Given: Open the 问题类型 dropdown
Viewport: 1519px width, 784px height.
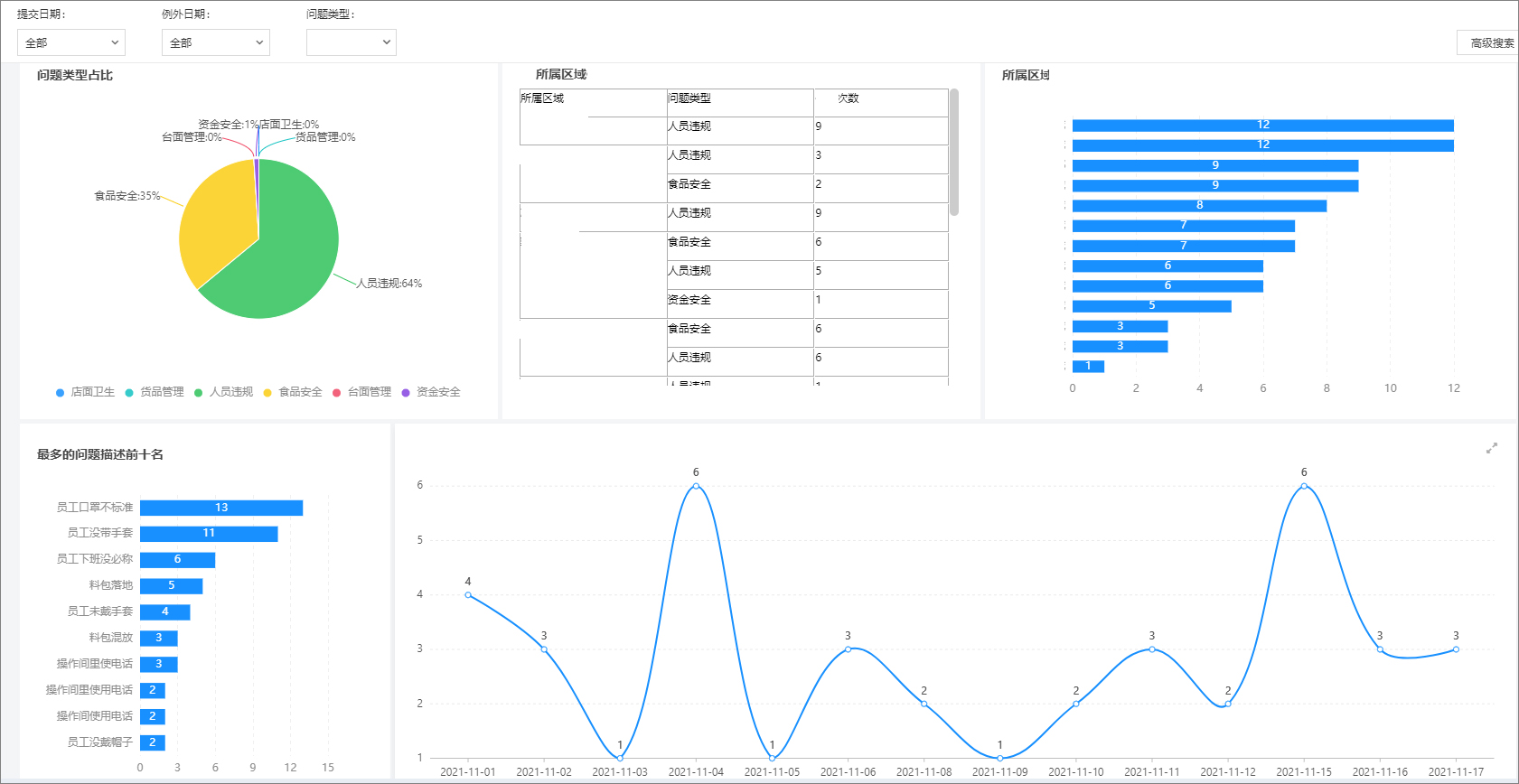Looking at the screenshot, I should tap(352, 42).
